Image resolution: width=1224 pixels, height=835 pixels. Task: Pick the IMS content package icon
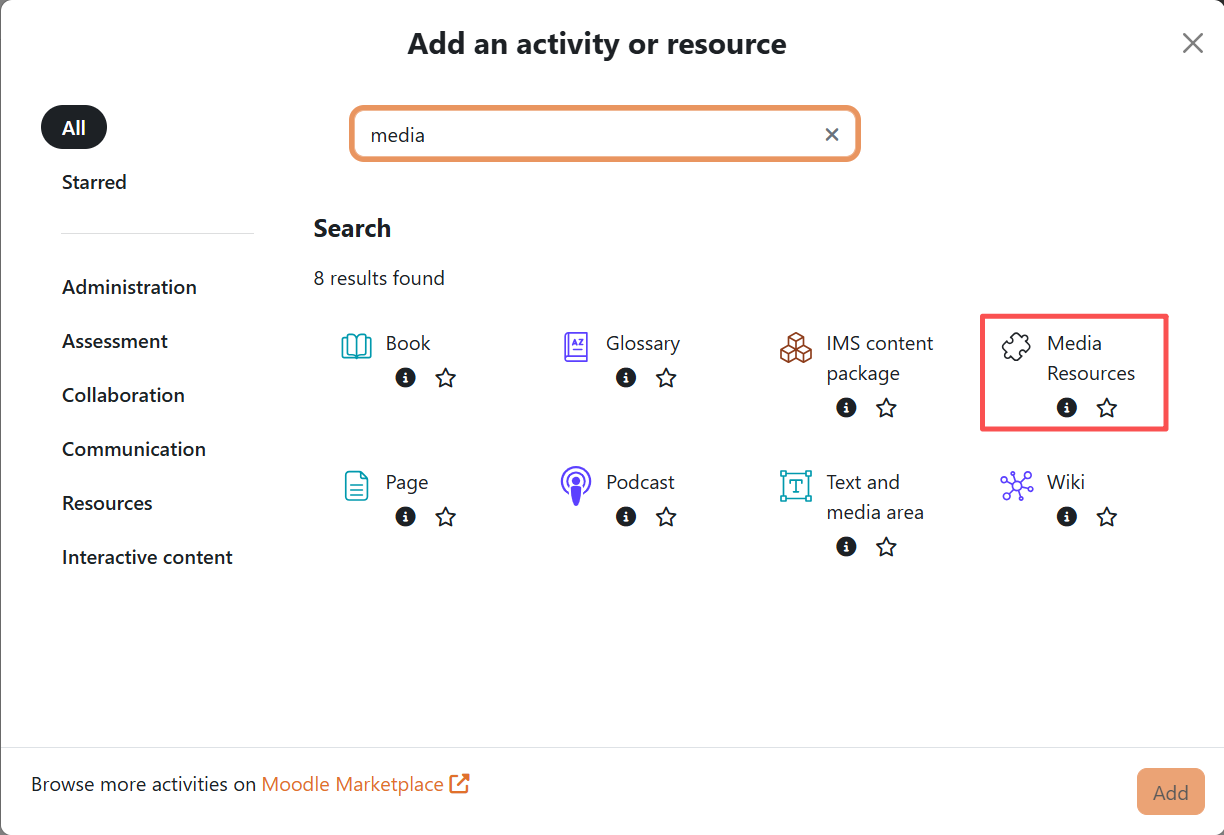[x=796, y=347]
